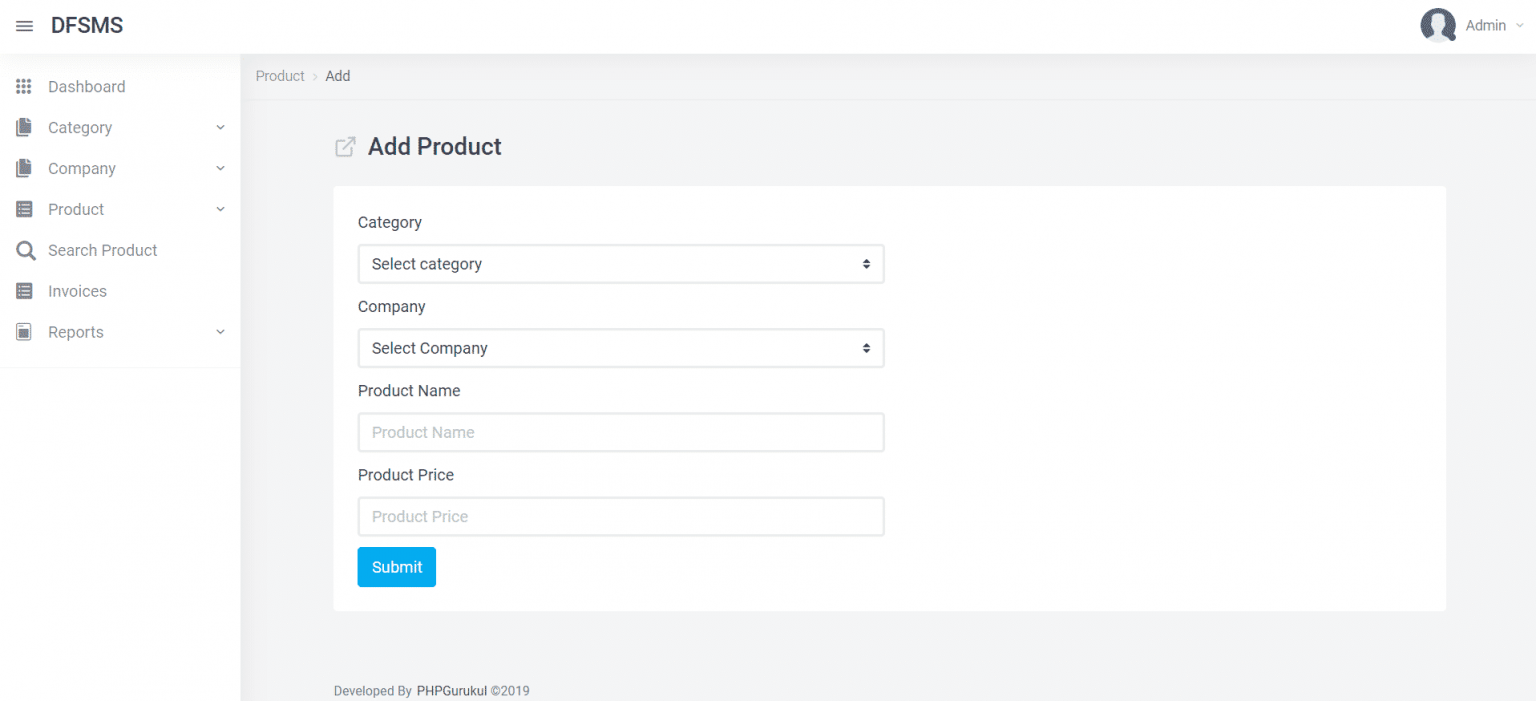The width and height of the screenshot is (1536, 701).
Task: Expand the Reports sidebar menu chevron
Action: [x=220, y=331]
